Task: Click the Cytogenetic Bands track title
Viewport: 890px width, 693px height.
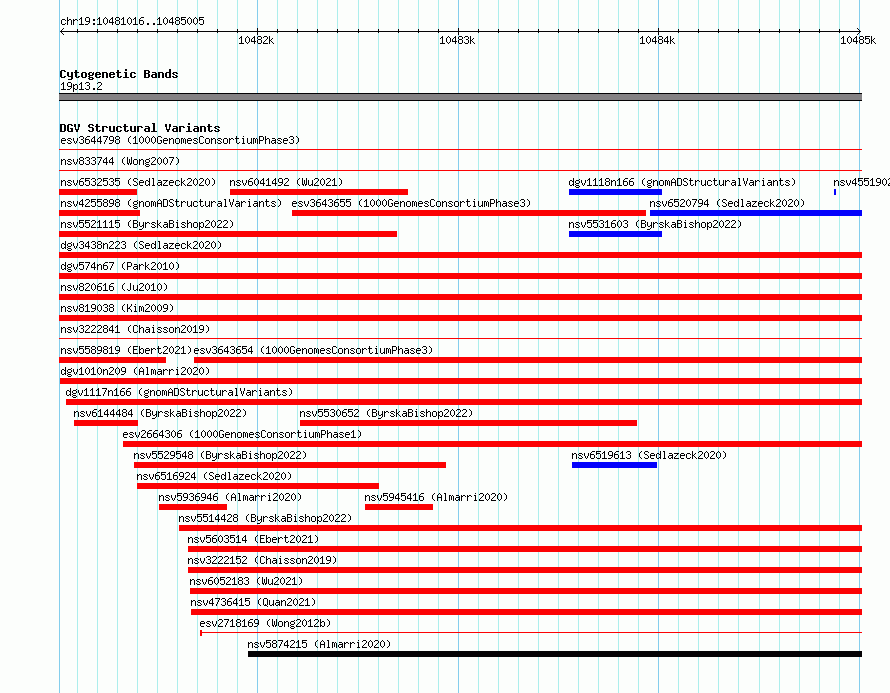Action: pos(119,74)
